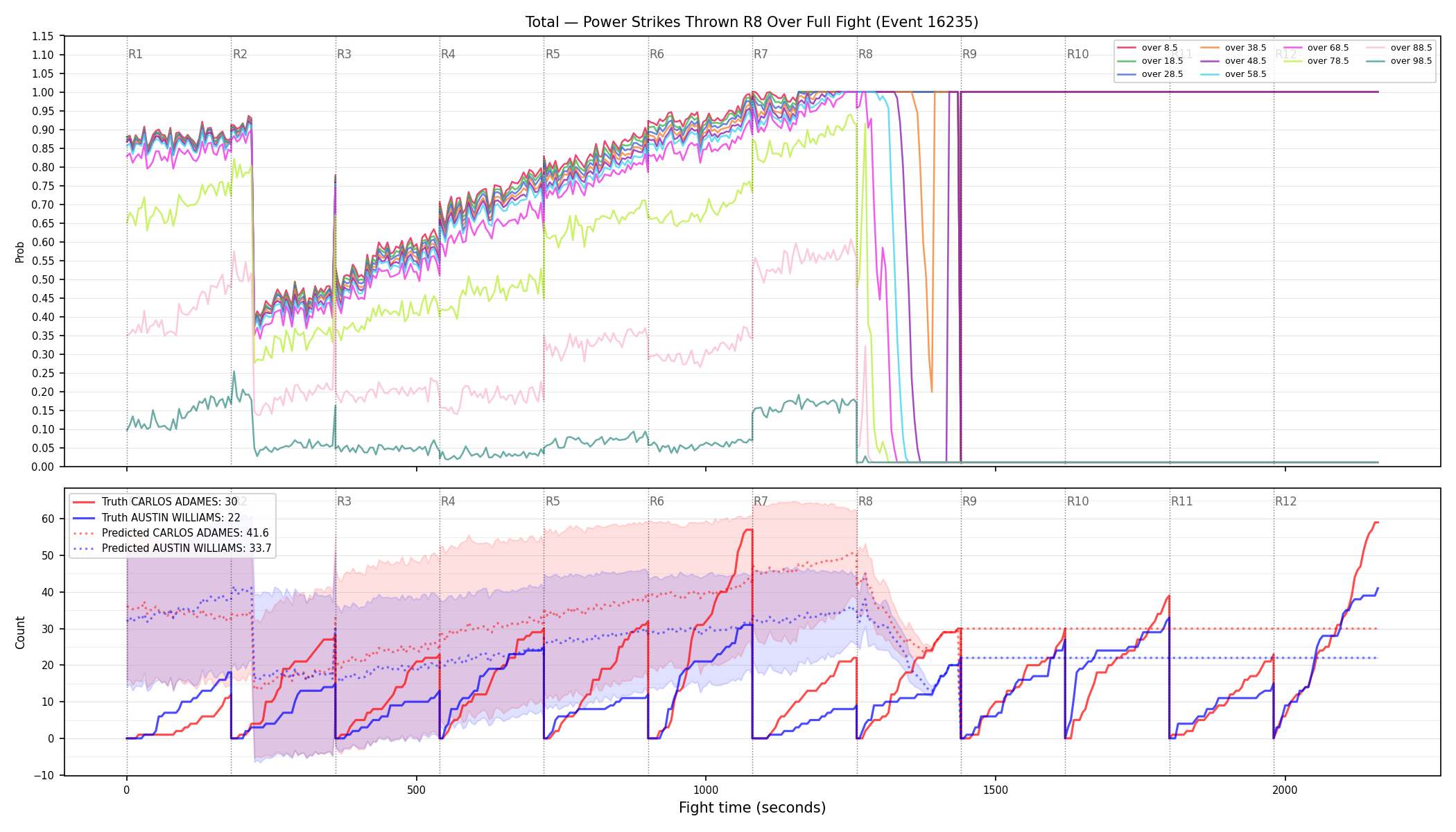
Task: Click the 1500 tick on the fight time axis
Action: click(x=996, y=790)
